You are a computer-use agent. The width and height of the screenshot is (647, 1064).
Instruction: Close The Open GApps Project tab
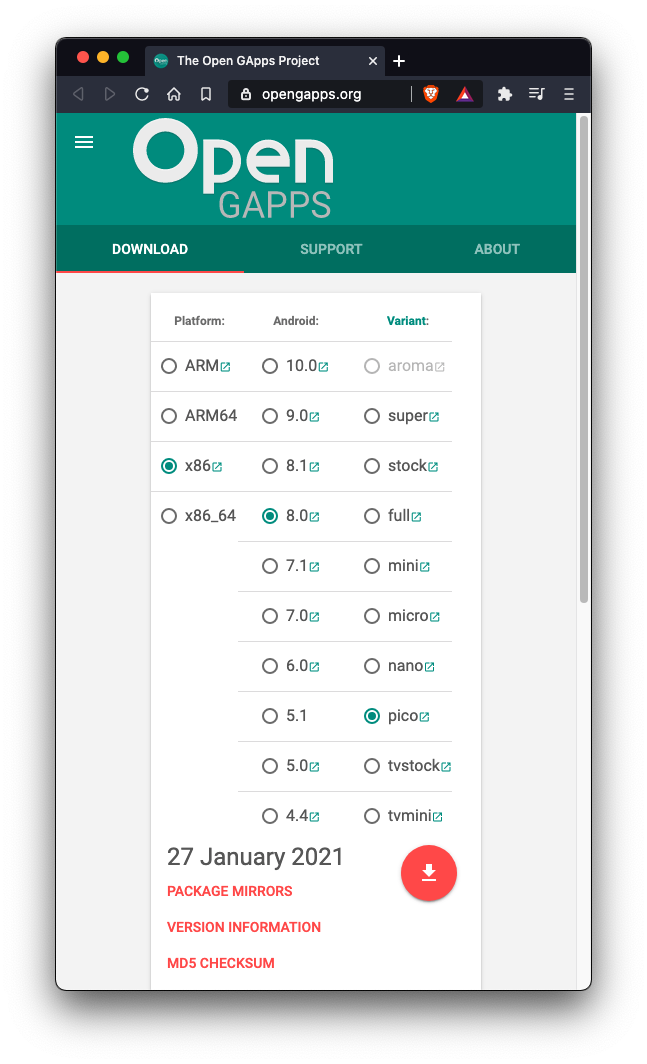click(373, 61)
